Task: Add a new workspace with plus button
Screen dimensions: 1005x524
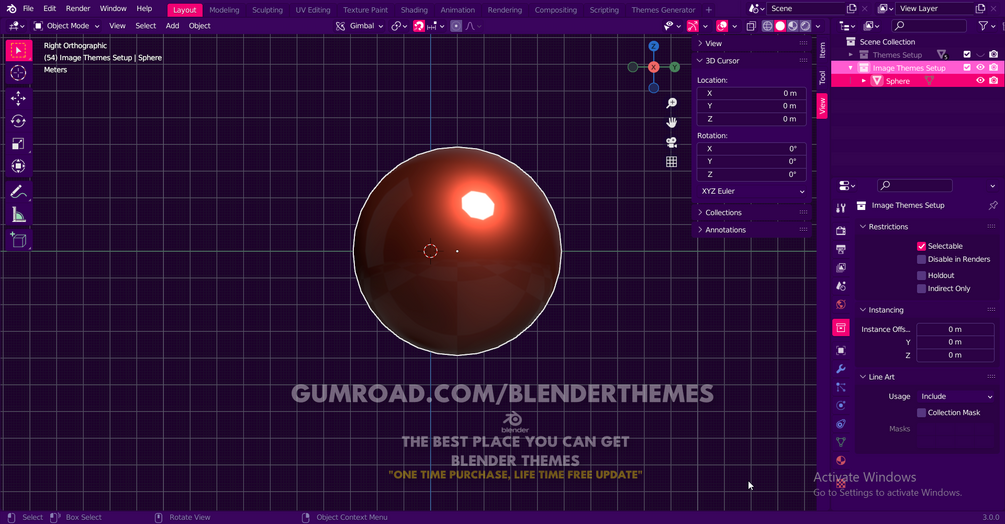Action: [x=709, y=10]
